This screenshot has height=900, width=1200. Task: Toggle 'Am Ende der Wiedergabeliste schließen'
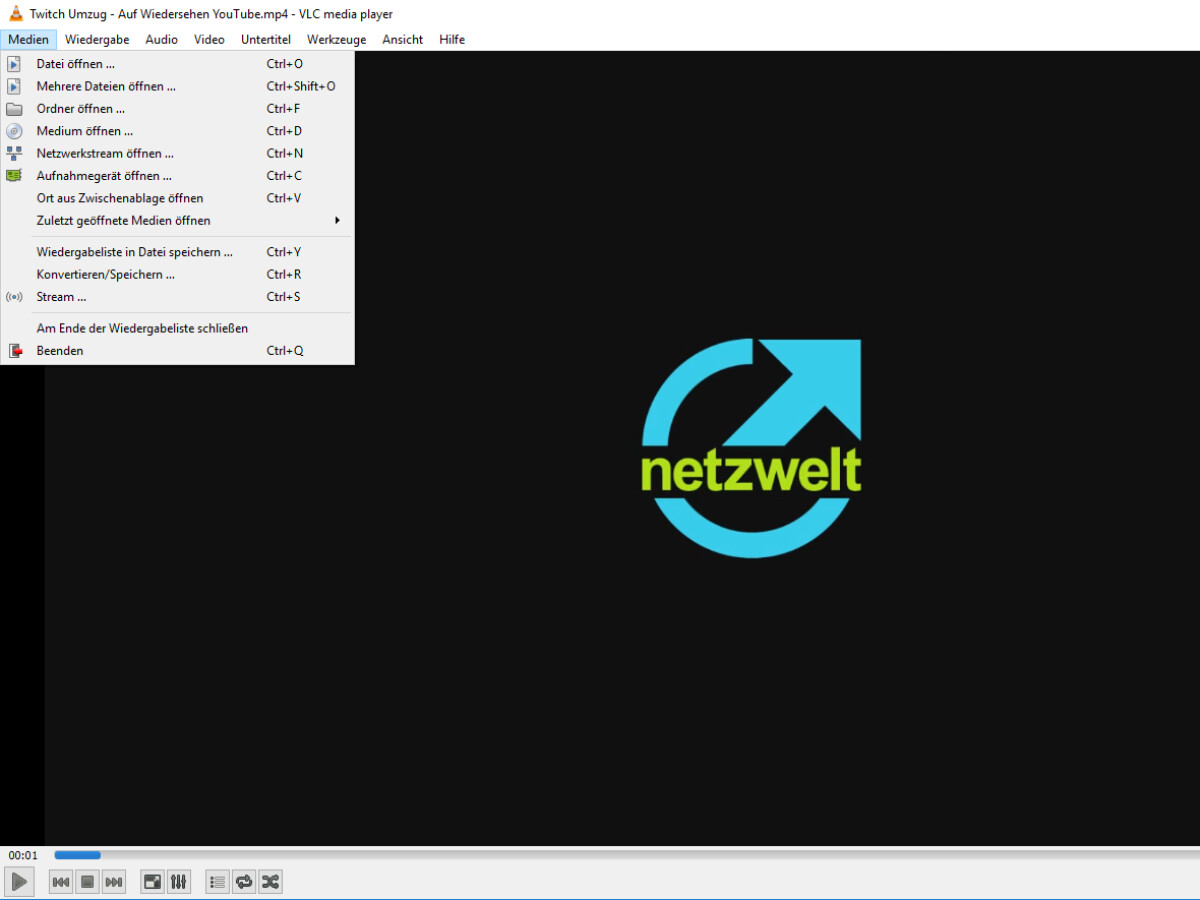point(177,328)
